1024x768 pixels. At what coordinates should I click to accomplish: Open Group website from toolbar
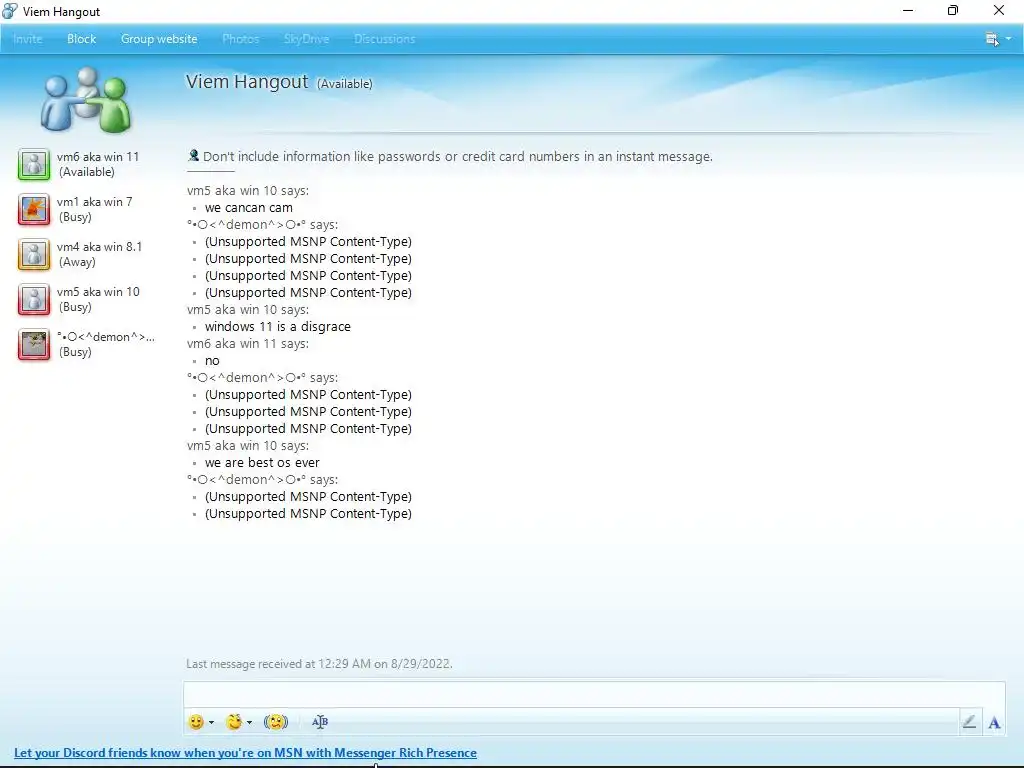pyautogui.click(x=159, y=39)
